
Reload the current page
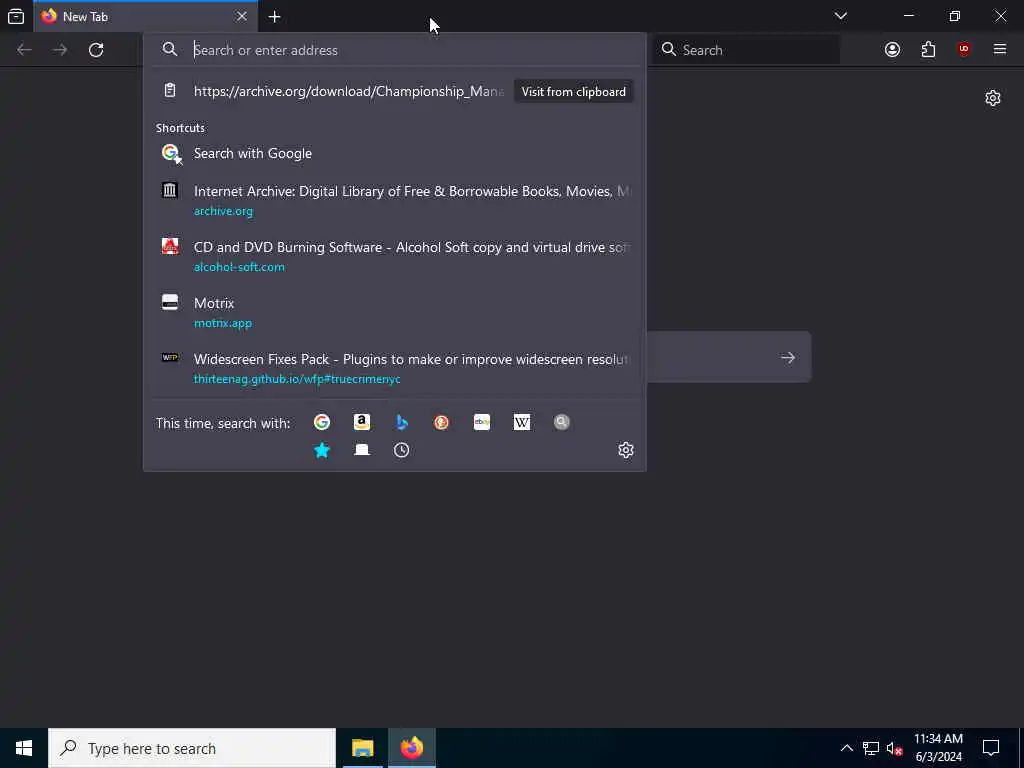click(x=96, y=50)
